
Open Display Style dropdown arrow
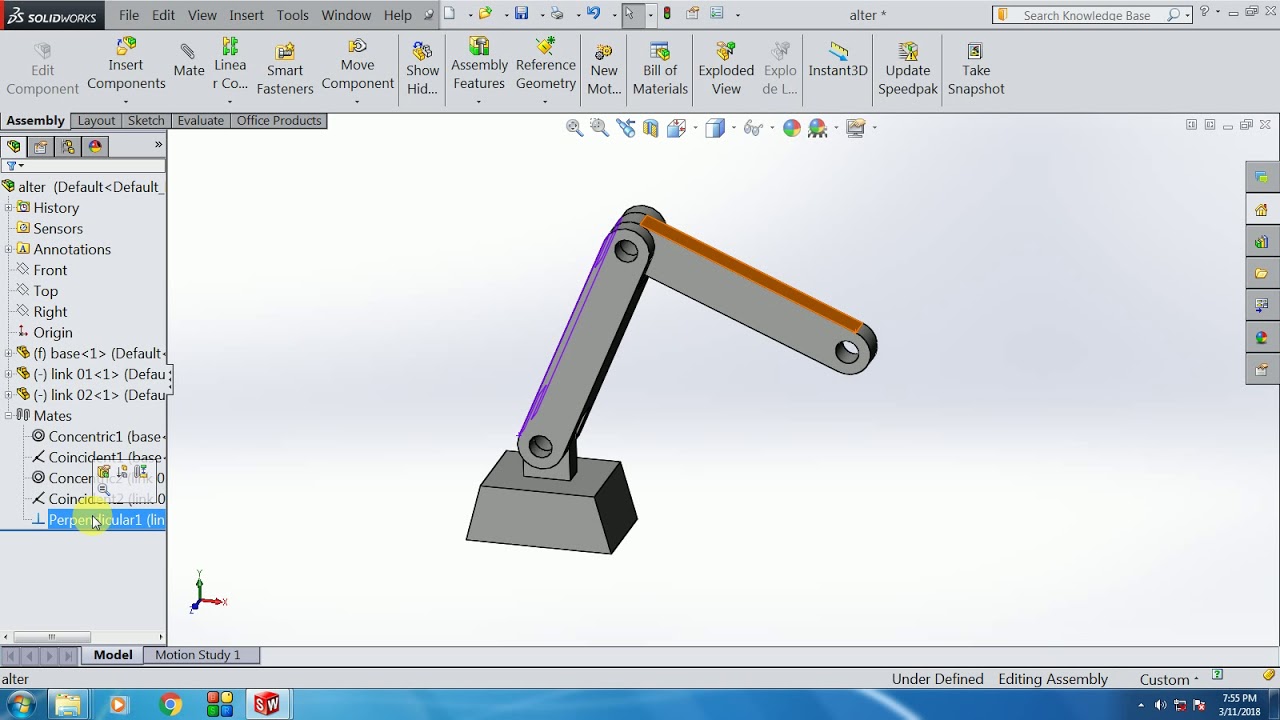(x=734, y=127)
